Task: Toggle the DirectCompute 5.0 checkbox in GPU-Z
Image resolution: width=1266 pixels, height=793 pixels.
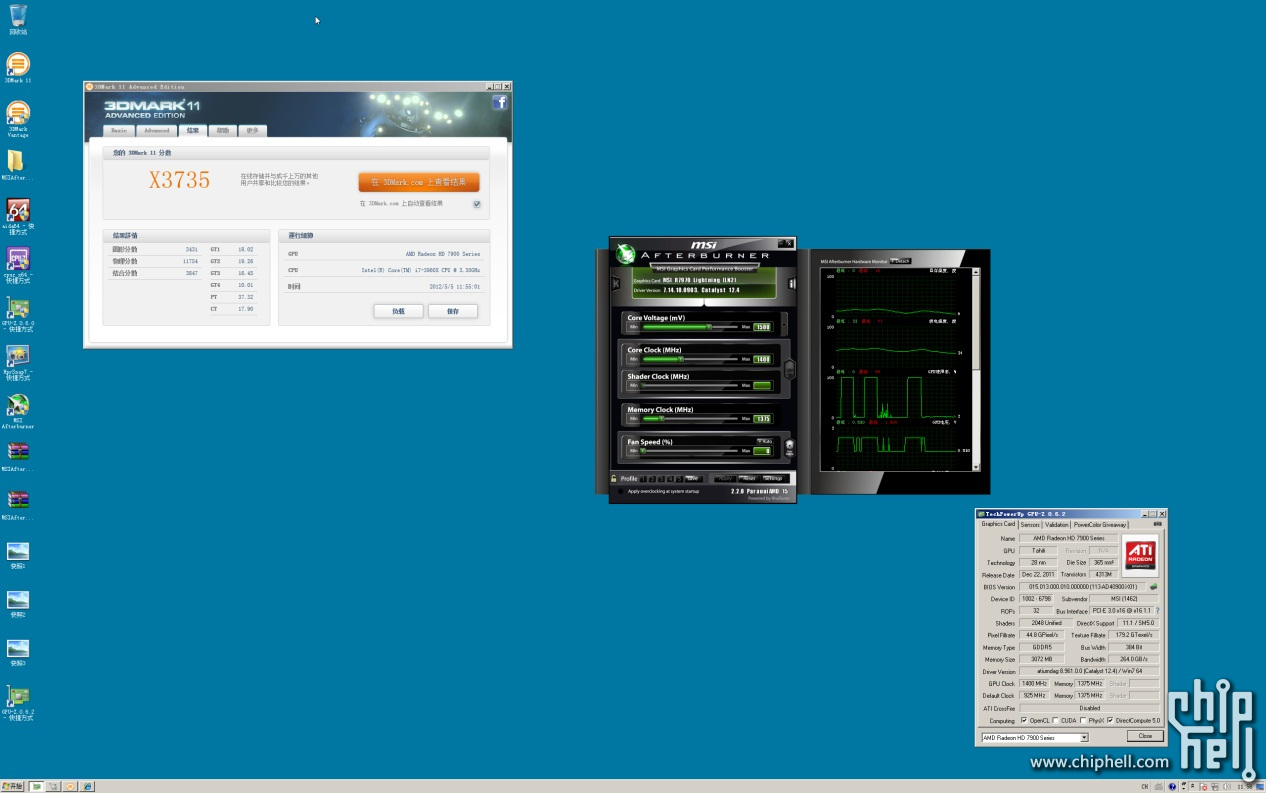Action: [1110, 720]
